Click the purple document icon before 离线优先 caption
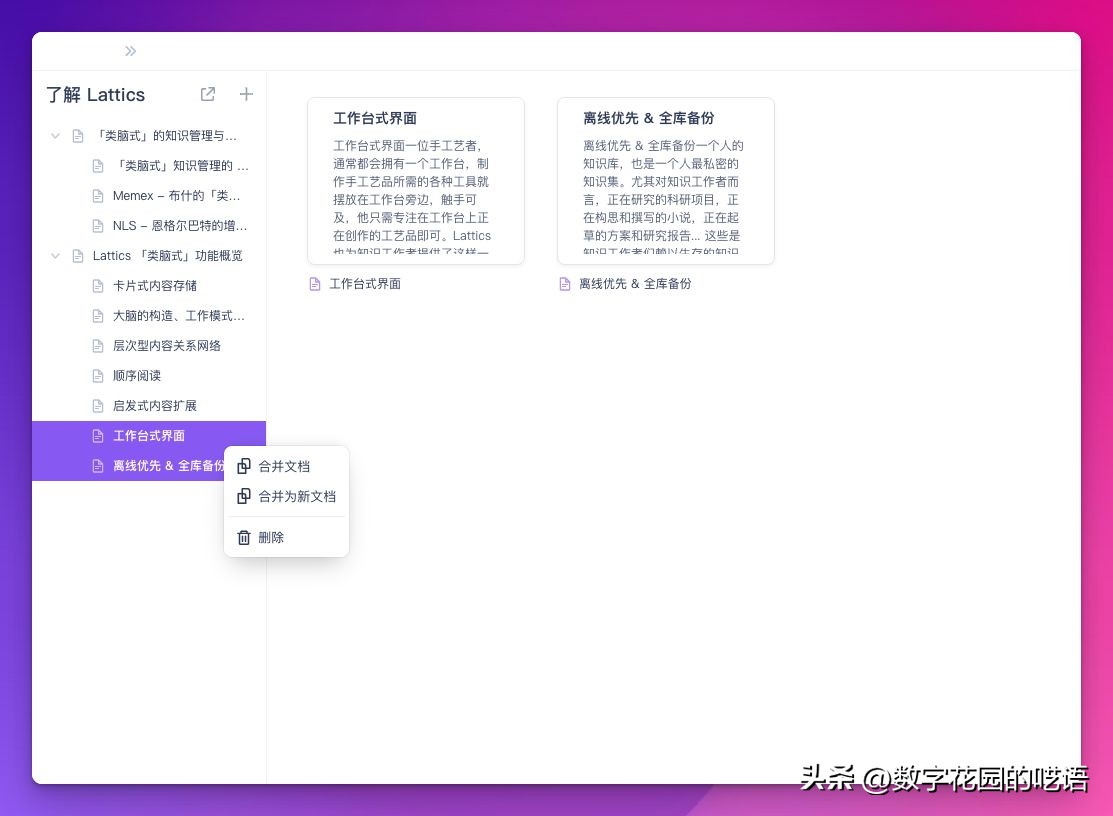The width and height of the screenshot is (1113, 816). click(565, 284)
